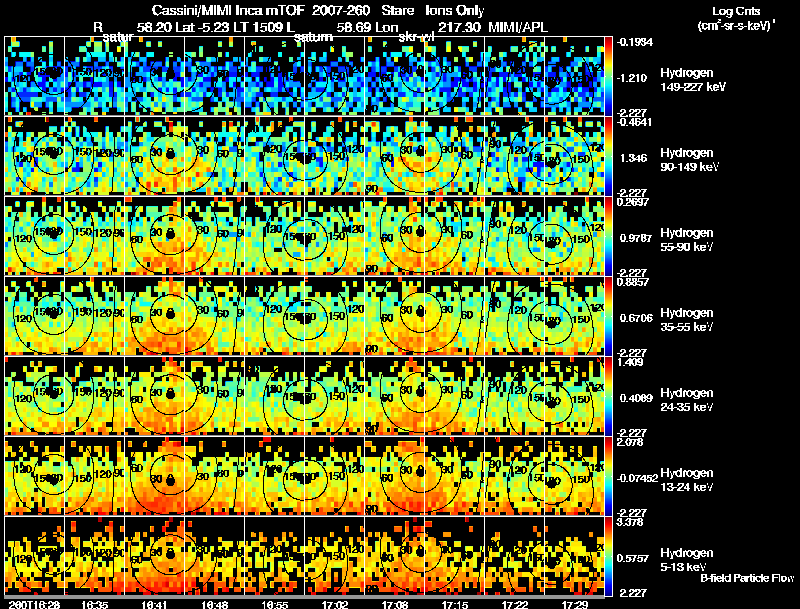Select the 'Hydrogen 90-149 keV' row label
The image size is (800, 609).
tap(689, 160)
